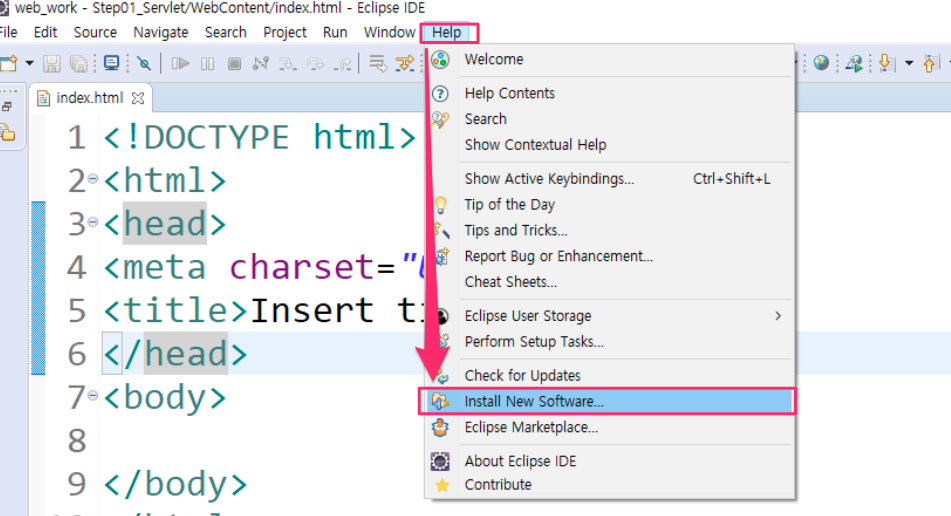Screen dimensions: 951x516
Task: Click the <title>Insert code on line 5
Action: (x=238, y=310)
